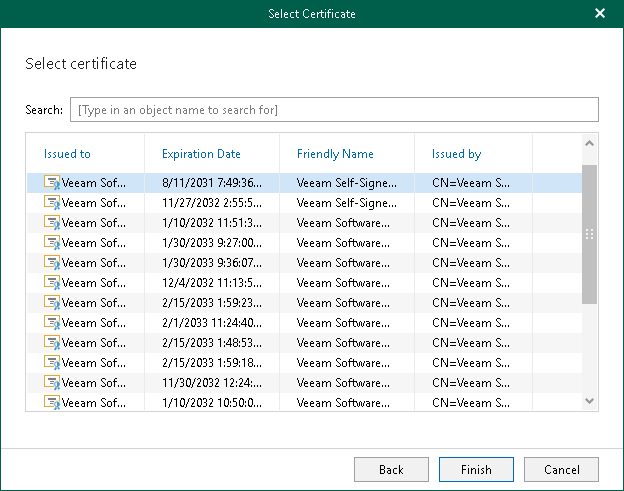Close the Select Certificate dialog
This screenshot has width=624, height=491.
600,14
